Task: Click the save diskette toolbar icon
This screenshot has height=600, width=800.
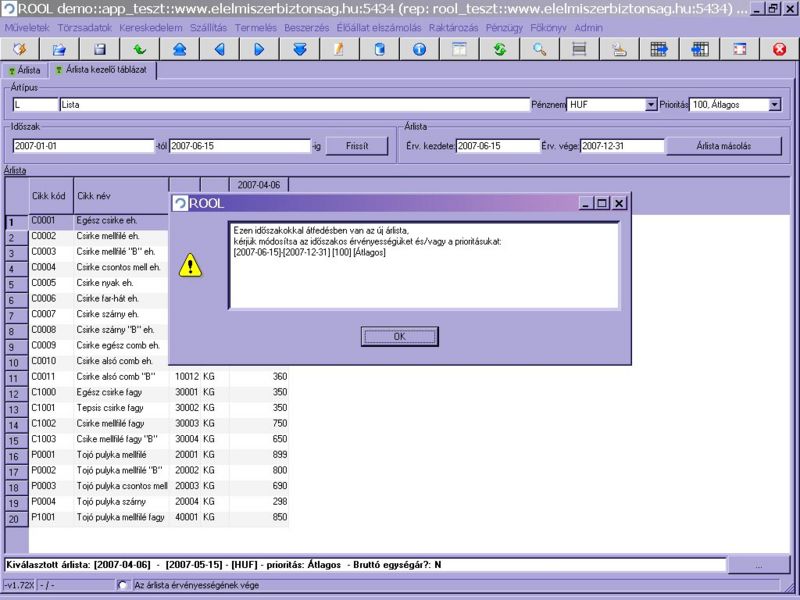Action: [99, 48]
